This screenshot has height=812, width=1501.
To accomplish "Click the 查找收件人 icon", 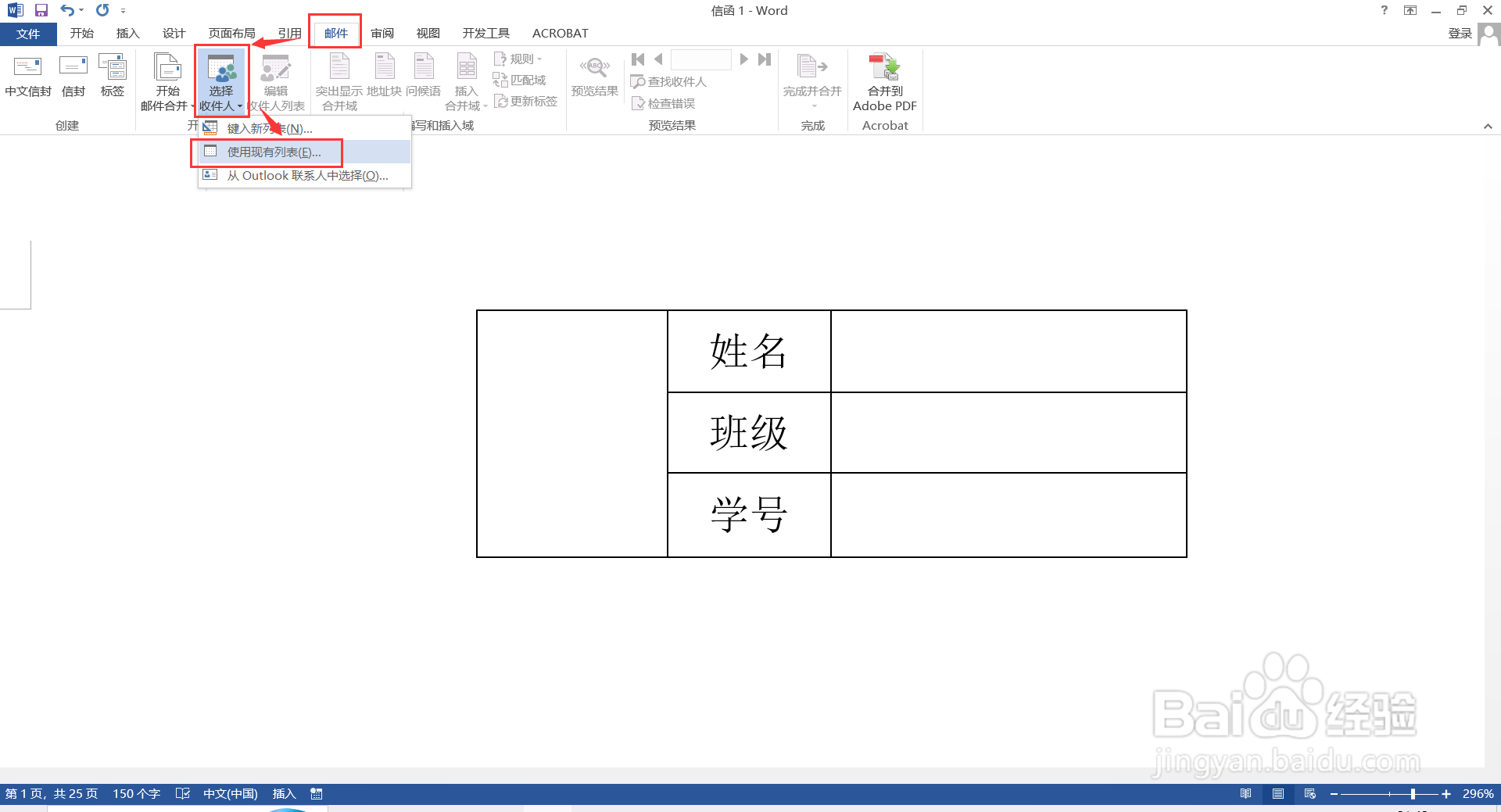I will click(x=669, y=81).
